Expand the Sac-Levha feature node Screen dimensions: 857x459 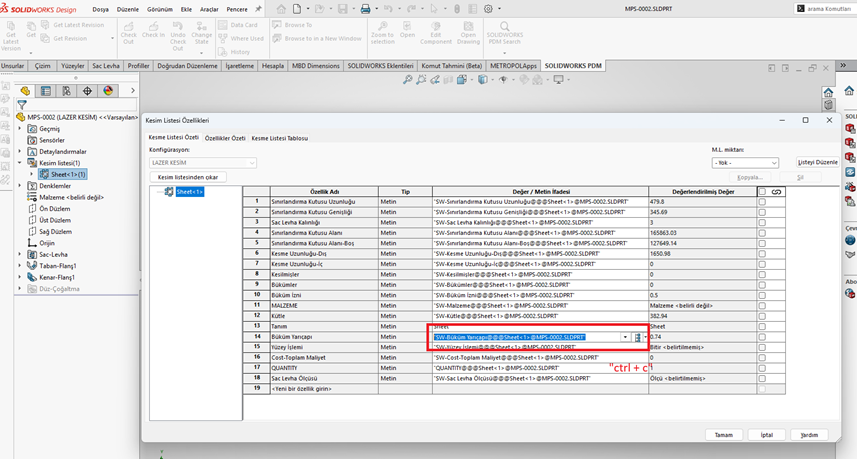point(20,254)
